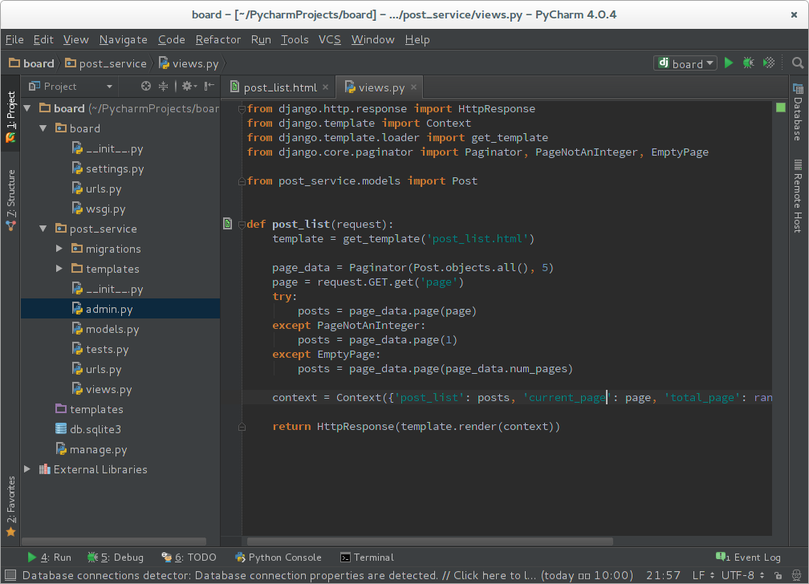Screen dimensions: 809x584
Task: Open the Navigate menu
Action: click(123, 39)
